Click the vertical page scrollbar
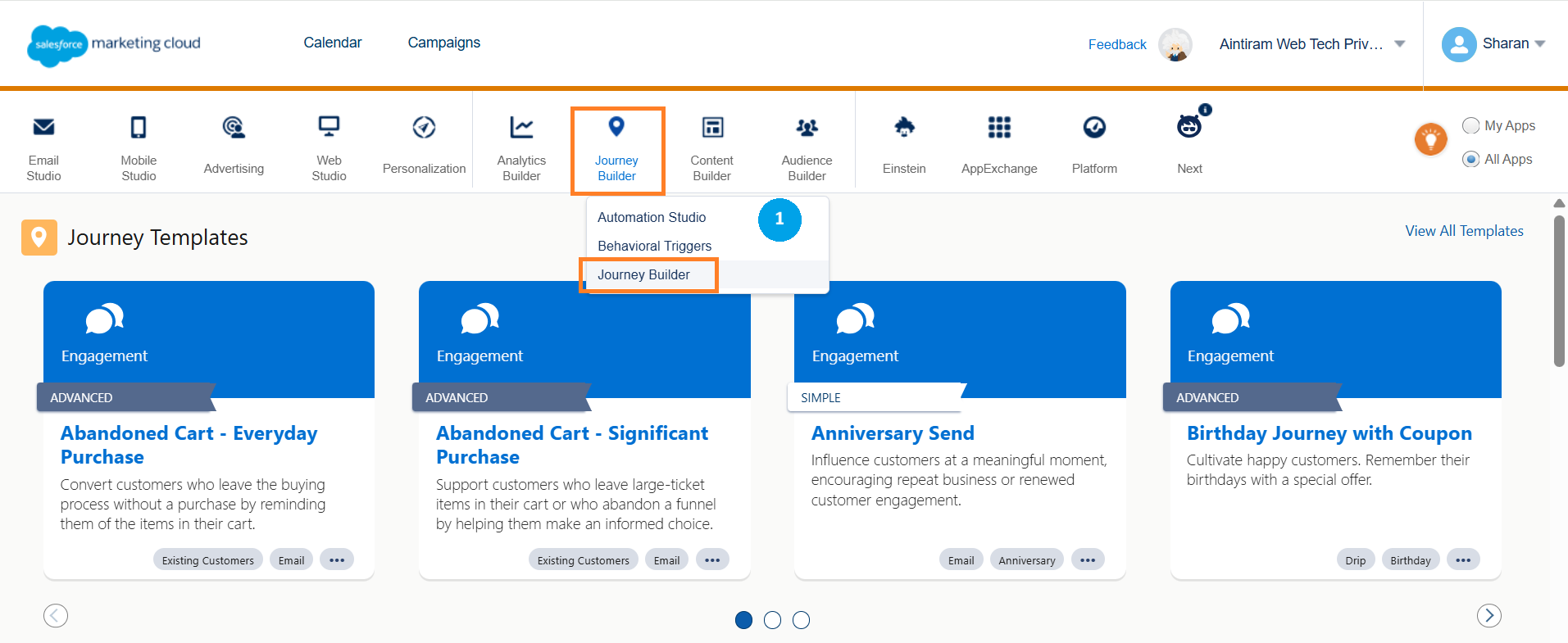1568x643 pixels. tap(1559, 291)
